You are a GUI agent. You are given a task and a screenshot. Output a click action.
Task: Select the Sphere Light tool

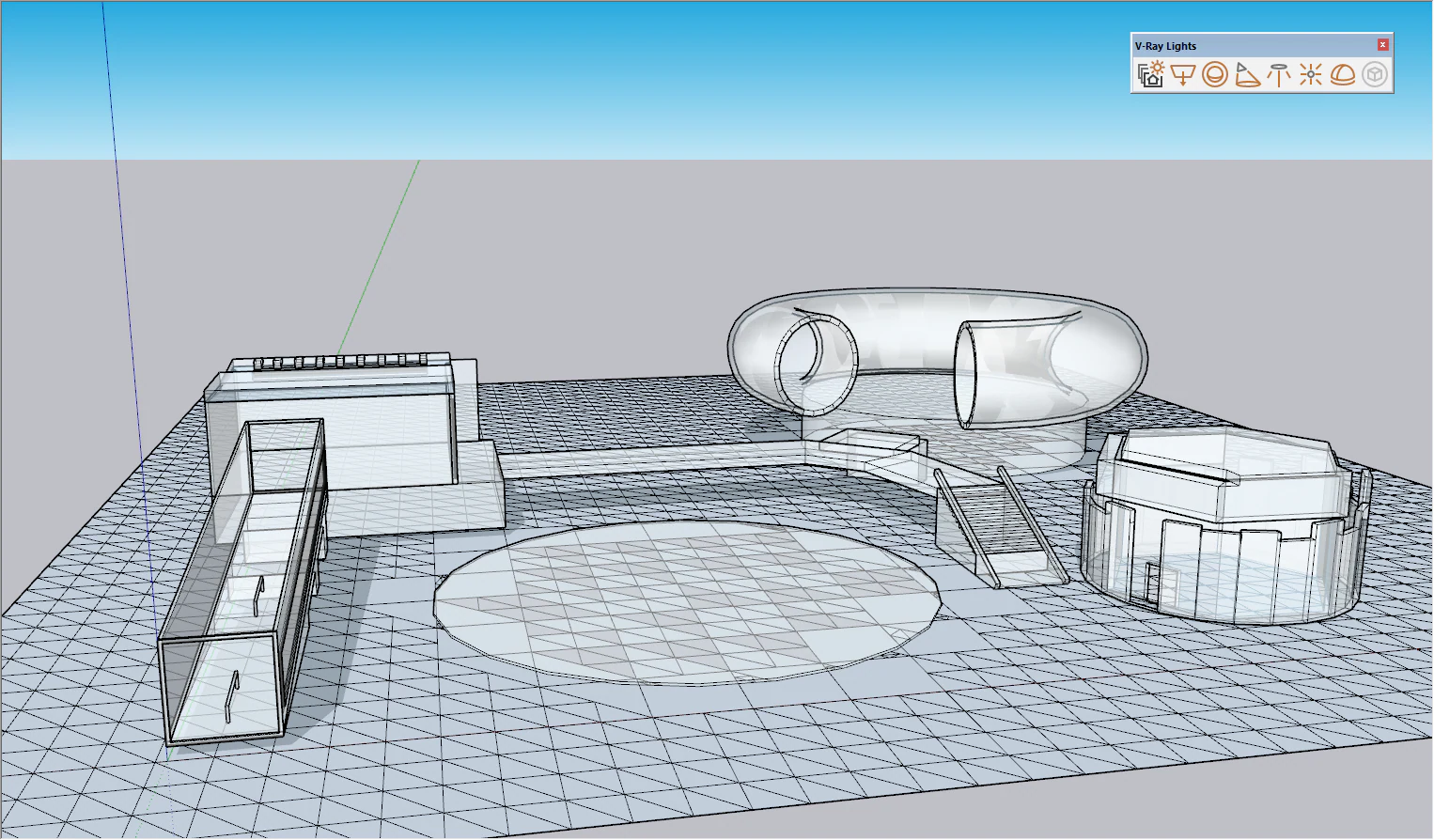[x=1215, y=75]
